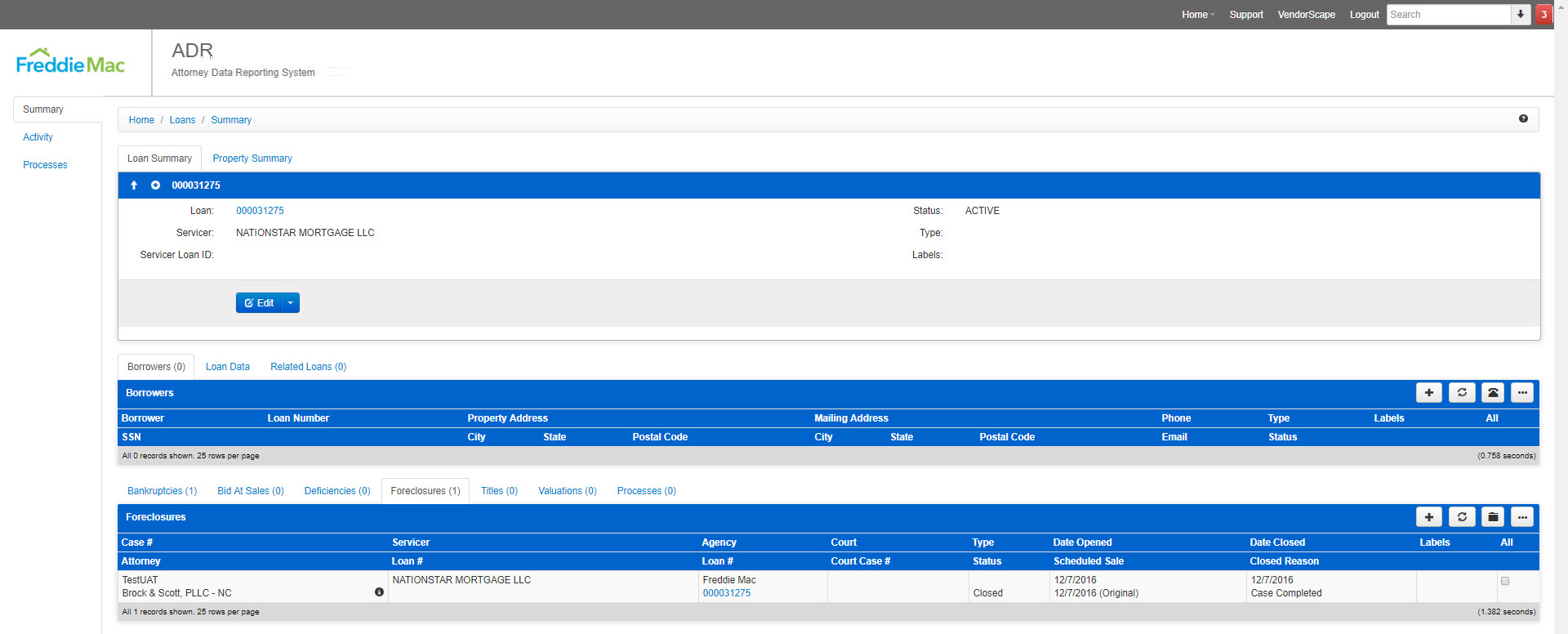
Task: Click Summary breadcrumb link
Action: (x=231, y=120)
